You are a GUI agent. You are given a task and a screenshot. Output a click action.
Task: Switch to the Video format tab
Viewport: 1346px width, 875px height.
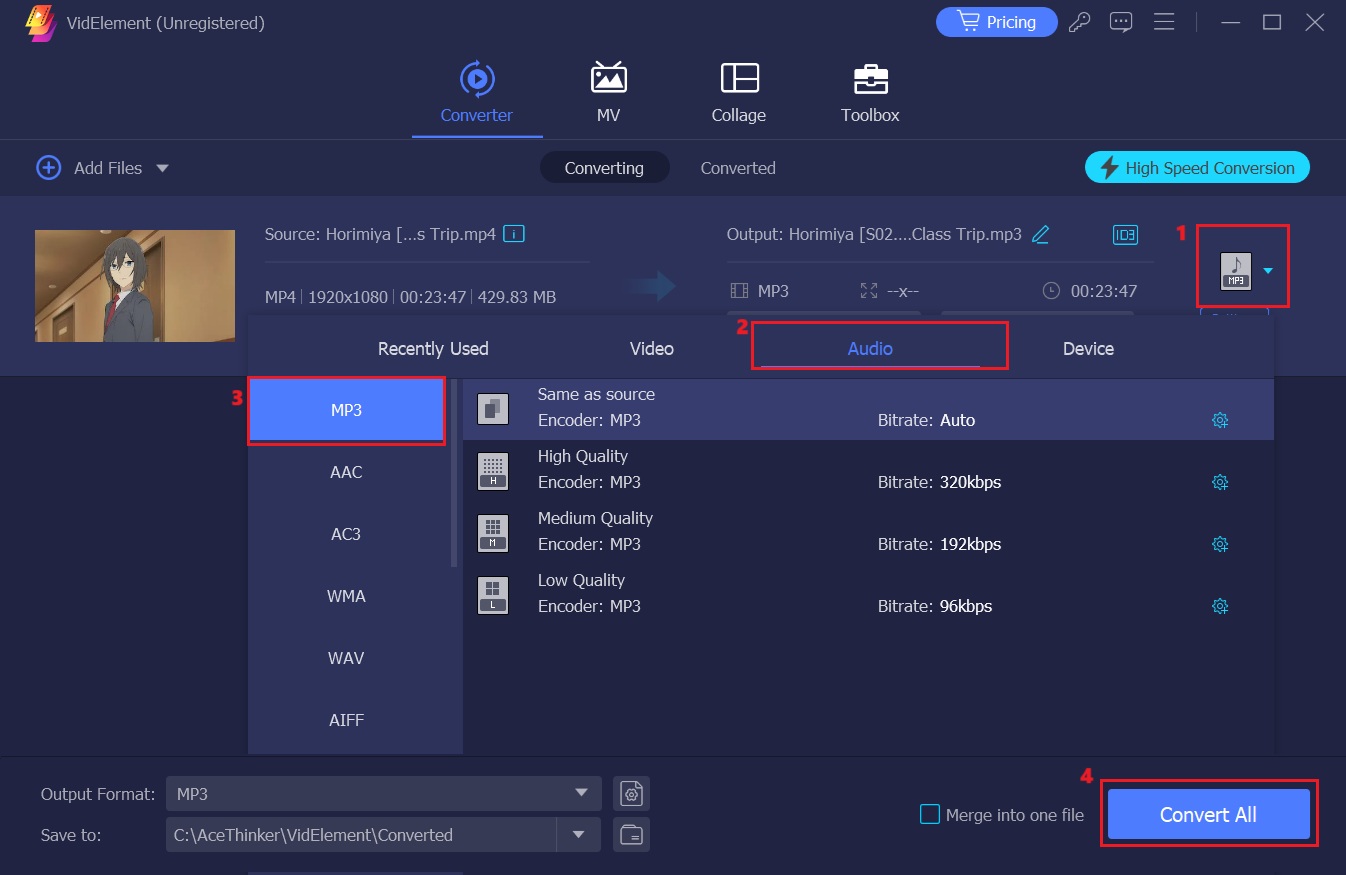651,349
